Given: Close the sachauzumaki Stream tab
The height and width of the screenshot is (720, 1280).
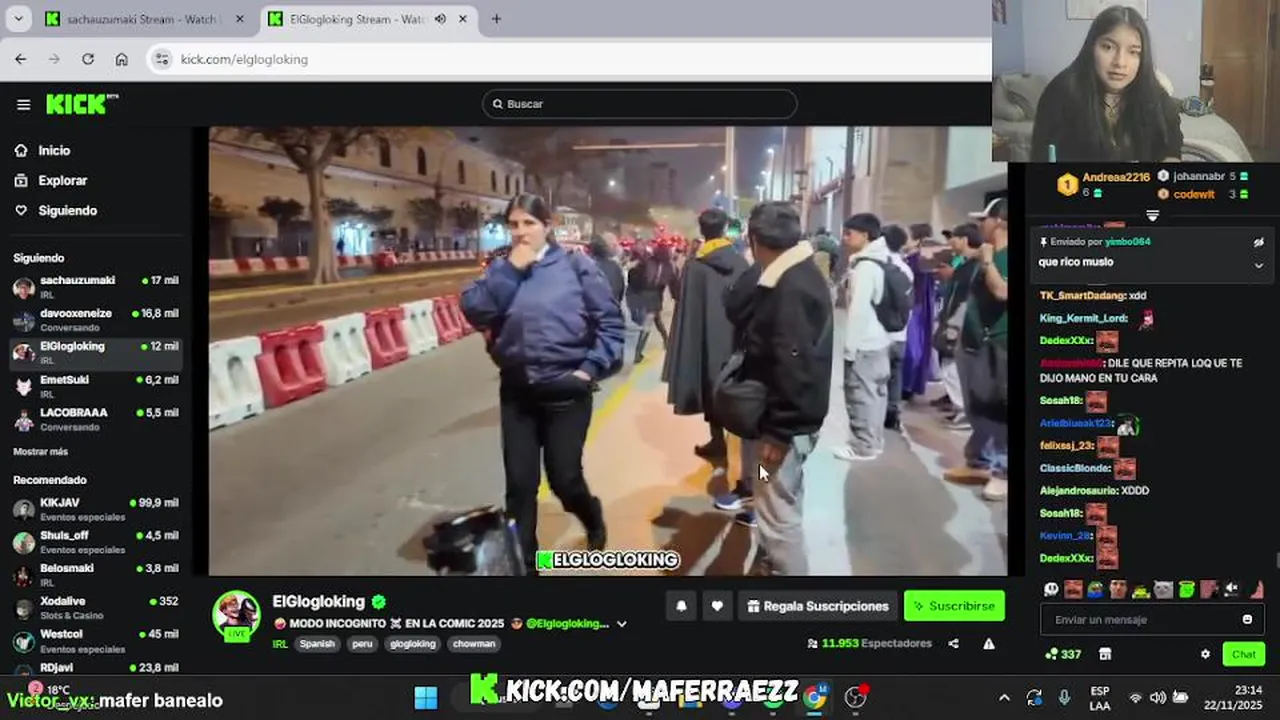Looking at the screenshot, I should [238, 19].
